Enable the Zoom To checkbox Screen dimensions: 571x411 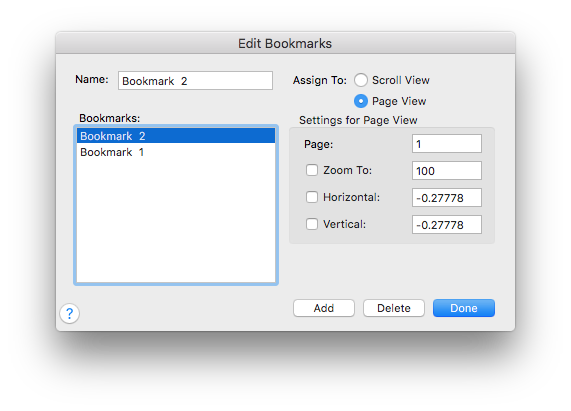tap(312, 170)
